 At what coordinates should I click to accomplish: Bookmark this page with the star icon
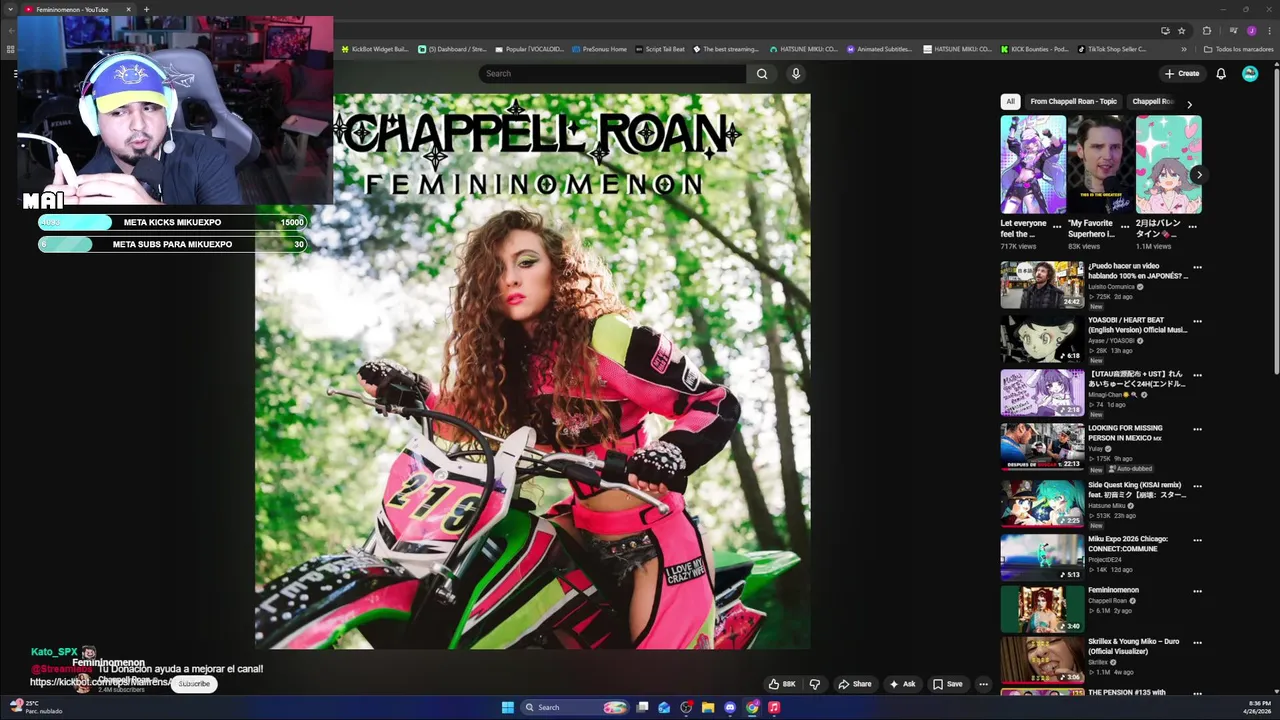click(1181, 30)
